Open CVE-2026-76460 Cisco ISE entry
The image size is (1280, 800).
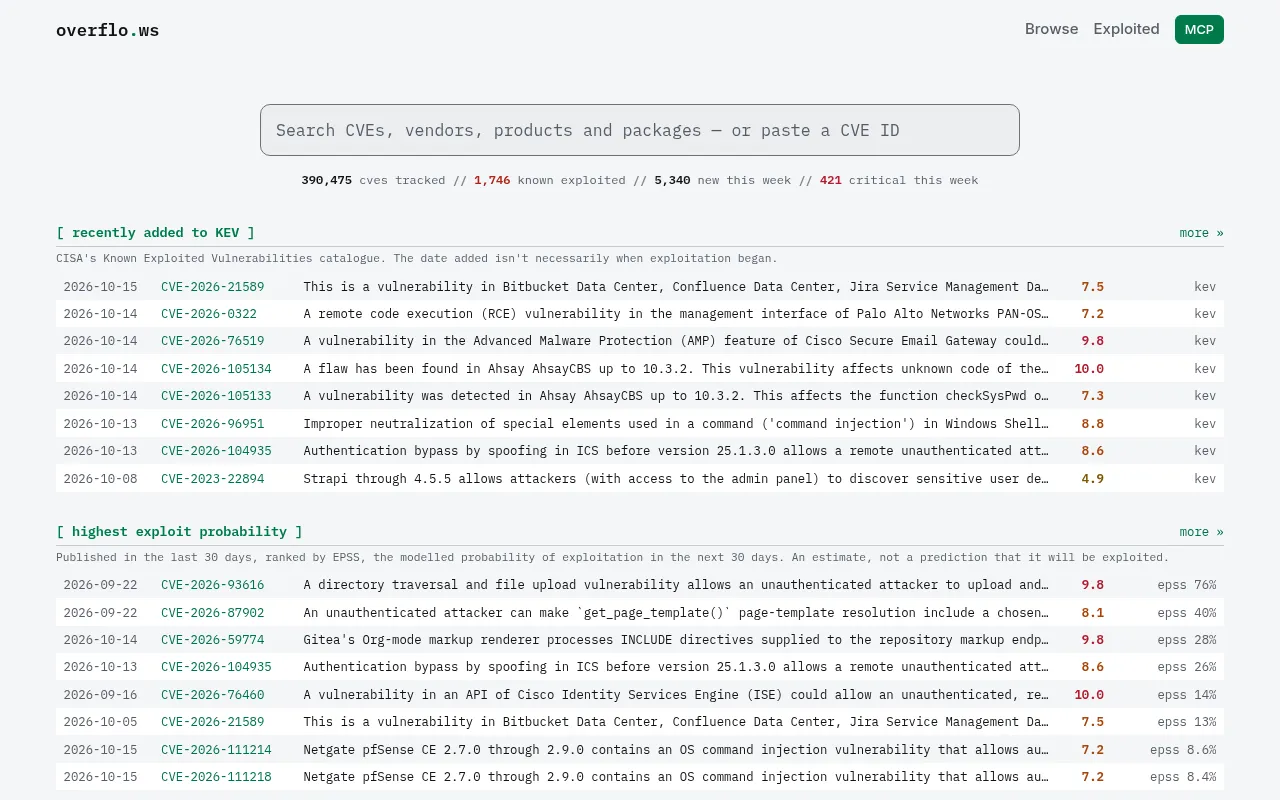tap(213, 695)
